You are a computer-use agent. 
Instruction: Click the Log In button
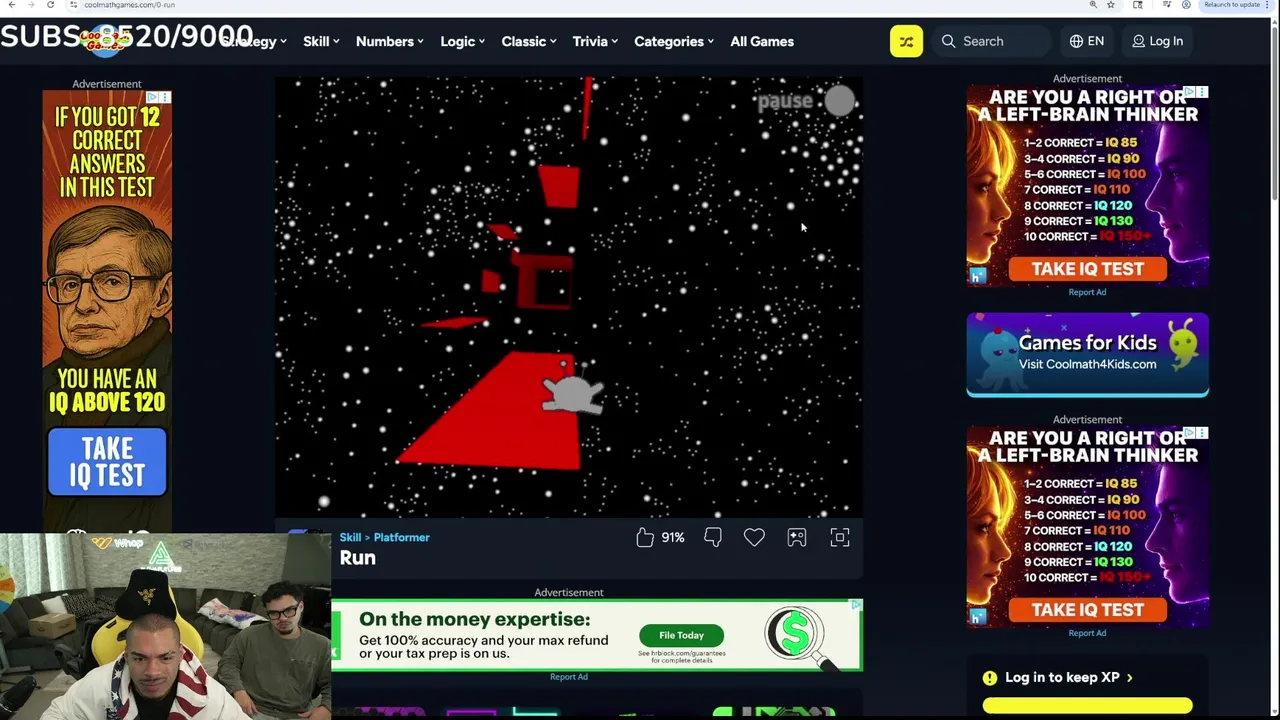pos(1157,41)
